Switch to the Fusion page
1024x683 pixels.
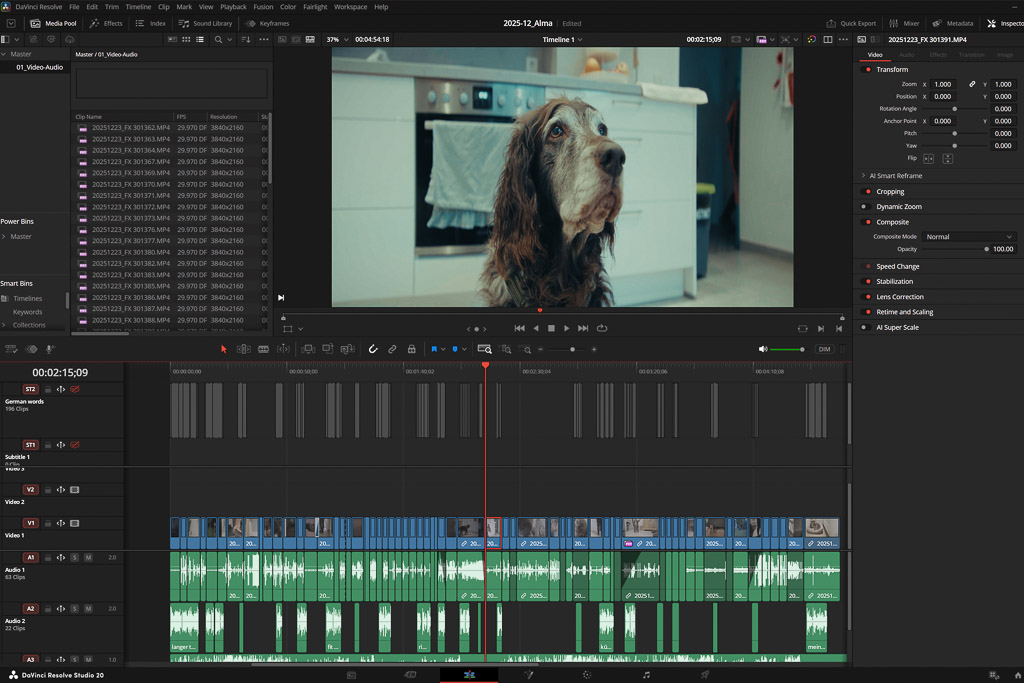(528, 675)
